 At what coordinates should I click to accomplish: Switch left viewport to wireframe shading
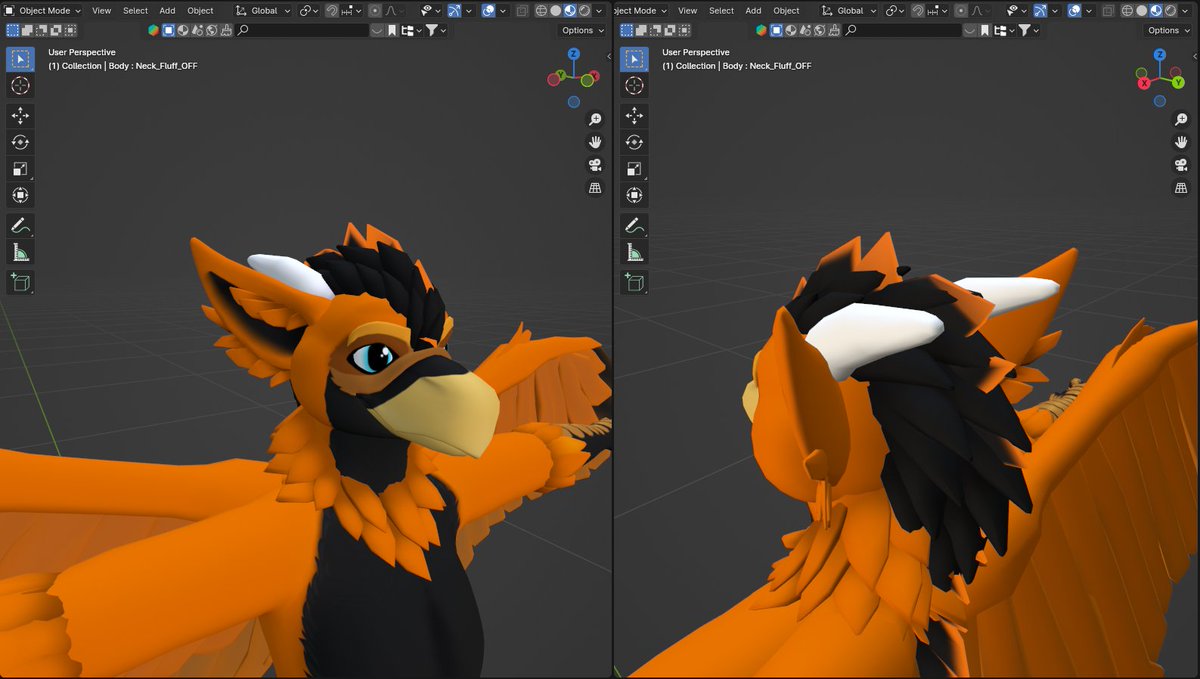coord(541,10)
